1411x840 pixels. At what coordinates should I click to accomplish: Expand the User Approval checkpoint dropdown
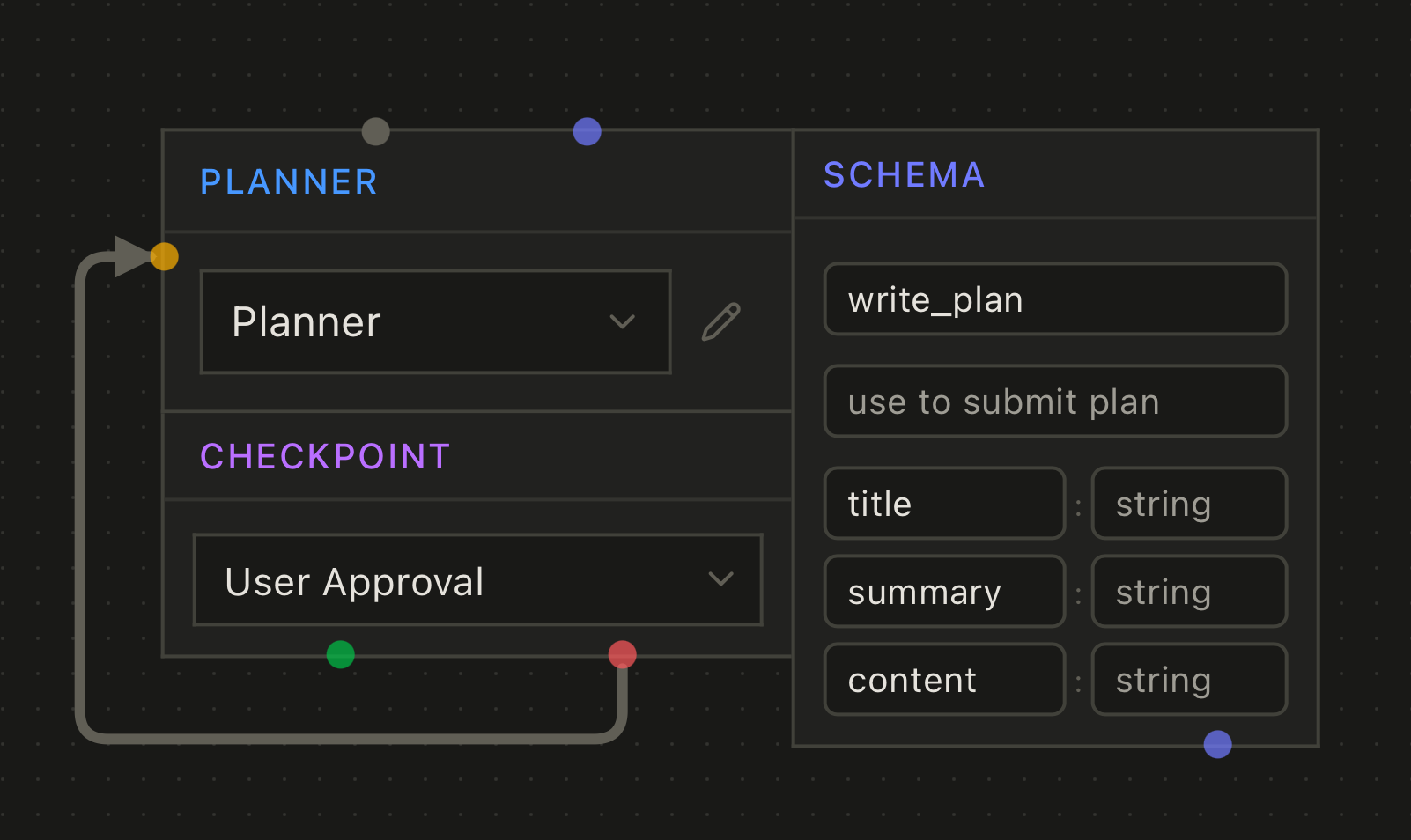click(477, 580)
